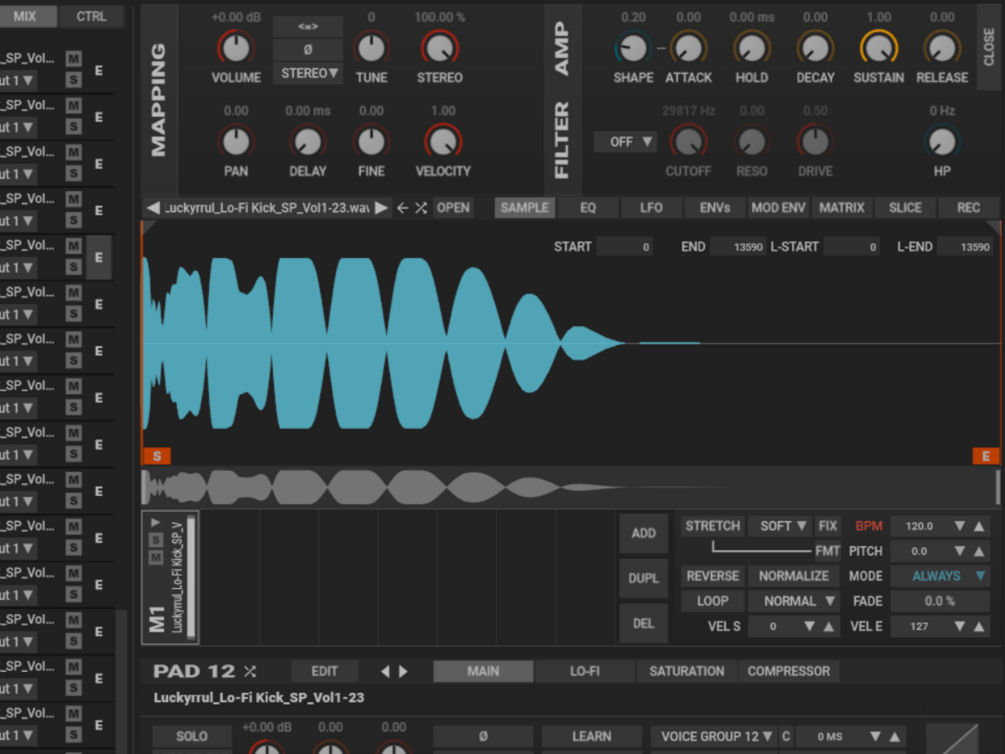
Task: Open SLICE tab
Action: point(905,208)
